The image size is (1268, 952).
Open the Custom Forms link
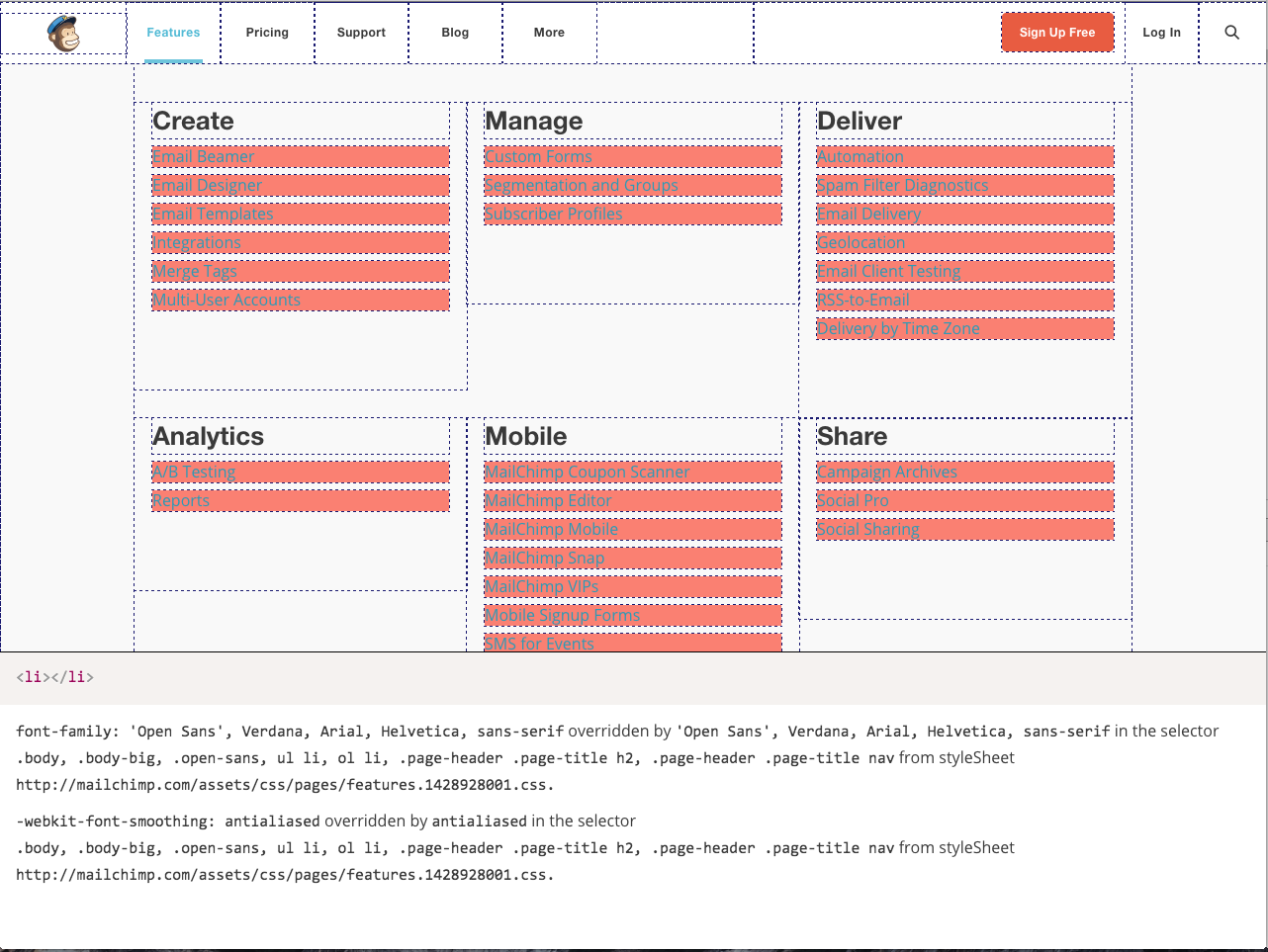pos(538,156)
